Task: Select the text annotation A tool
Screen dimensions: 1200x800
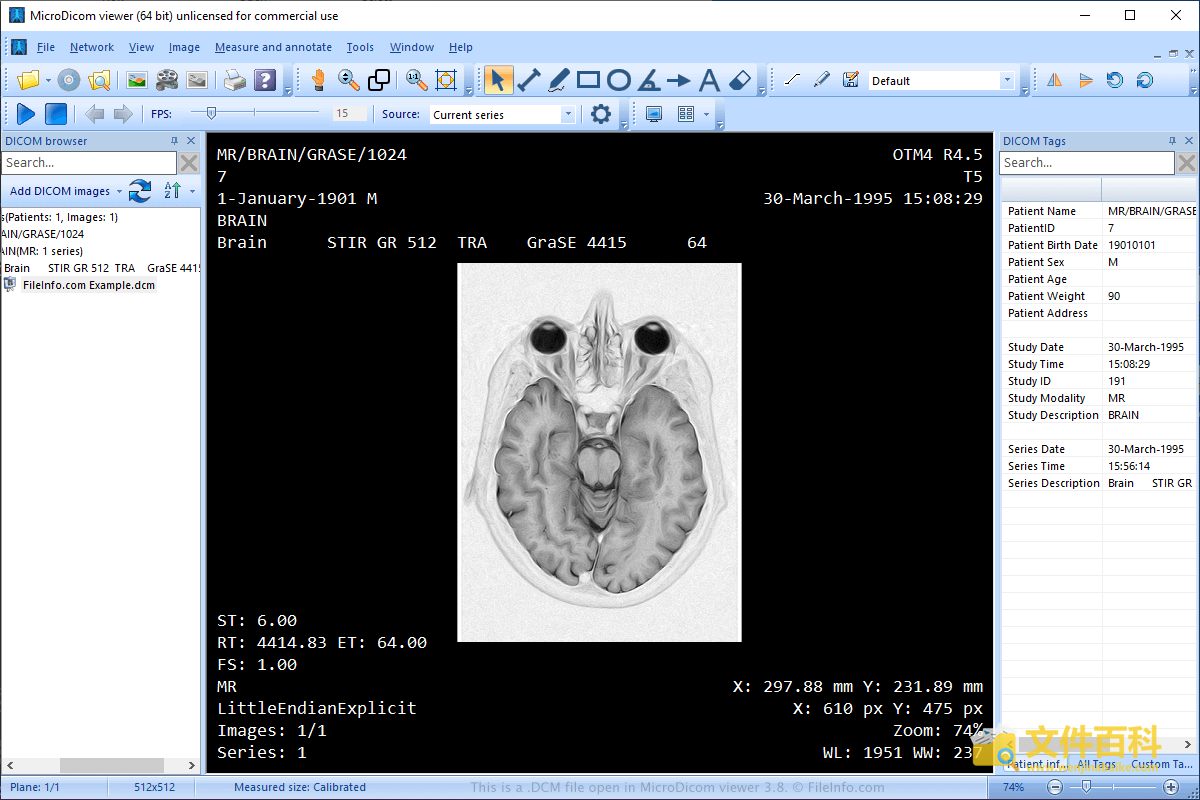Action: (709, 80)
